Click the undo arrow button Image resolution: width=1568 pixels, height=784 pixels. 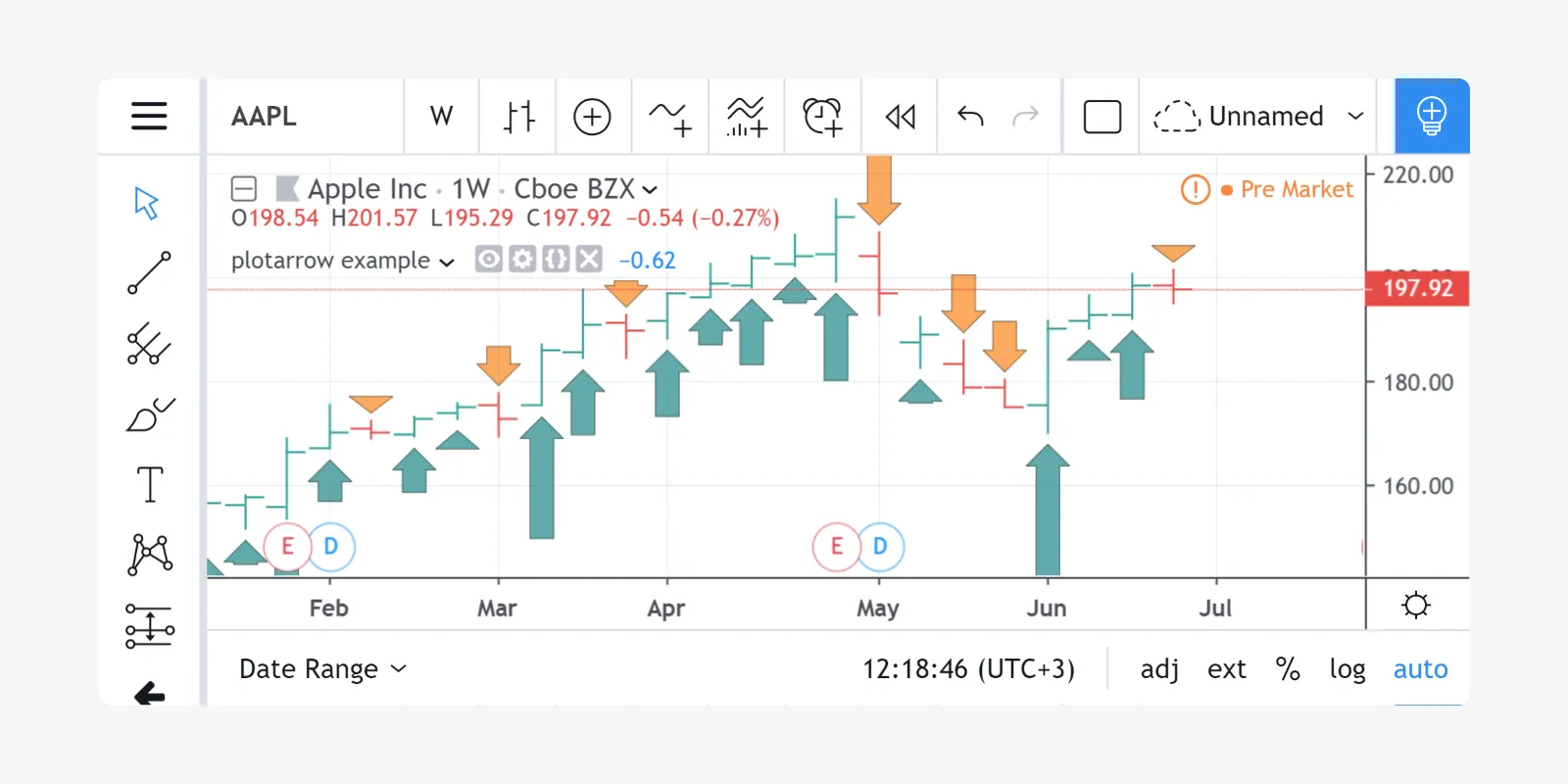[970, 117]
